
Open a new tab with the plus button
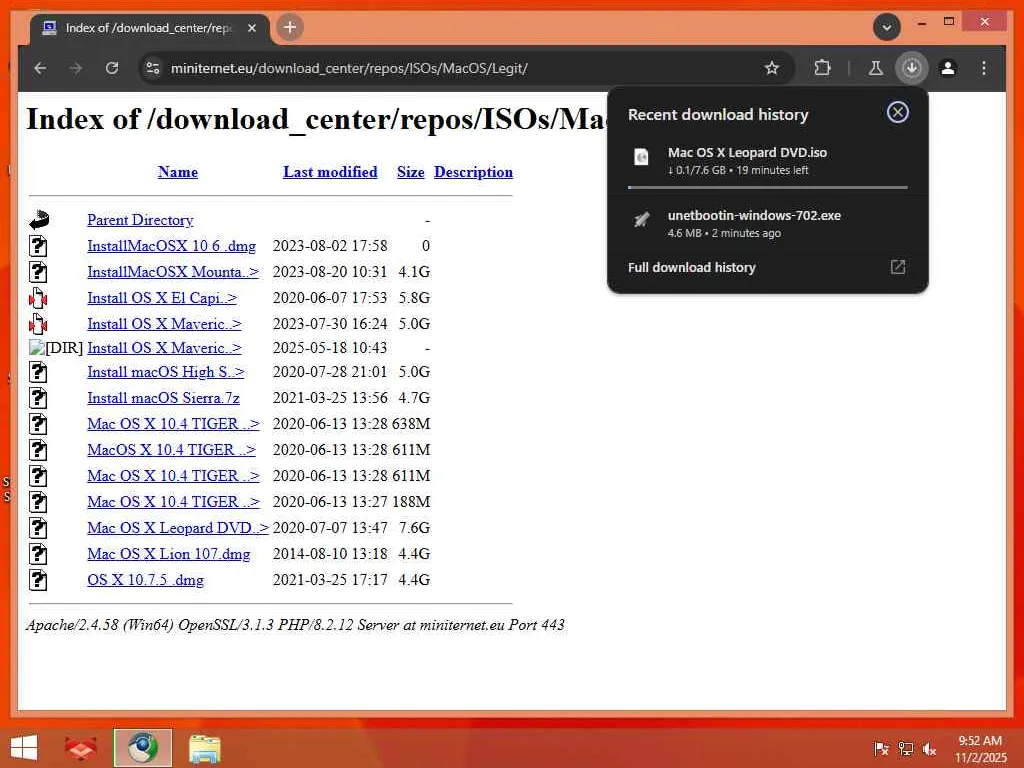point(290,27)
